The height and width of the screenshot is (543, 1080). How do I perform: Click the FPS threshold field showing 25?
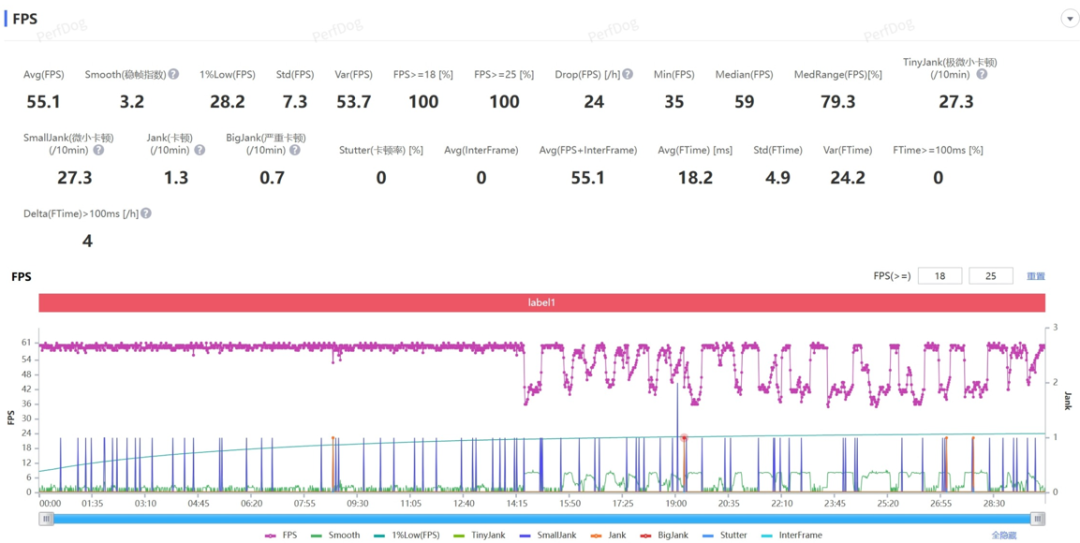[x=991, y=276]
